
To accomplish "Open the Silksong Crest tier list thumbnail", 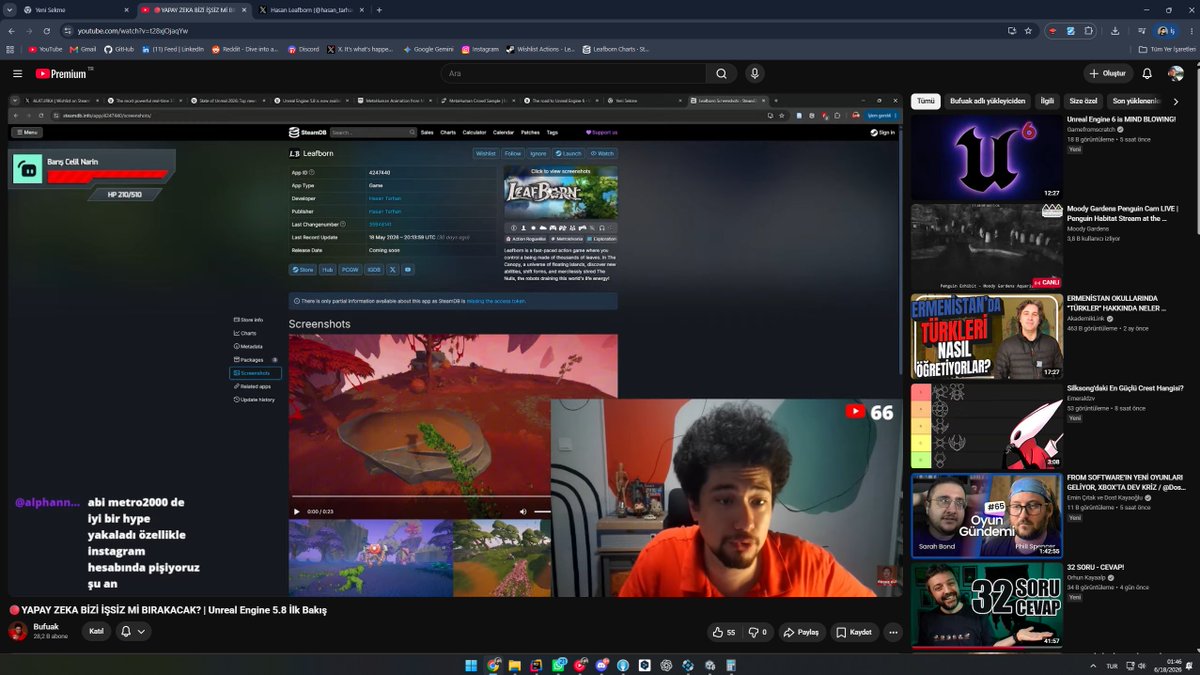I will point(986,426).
